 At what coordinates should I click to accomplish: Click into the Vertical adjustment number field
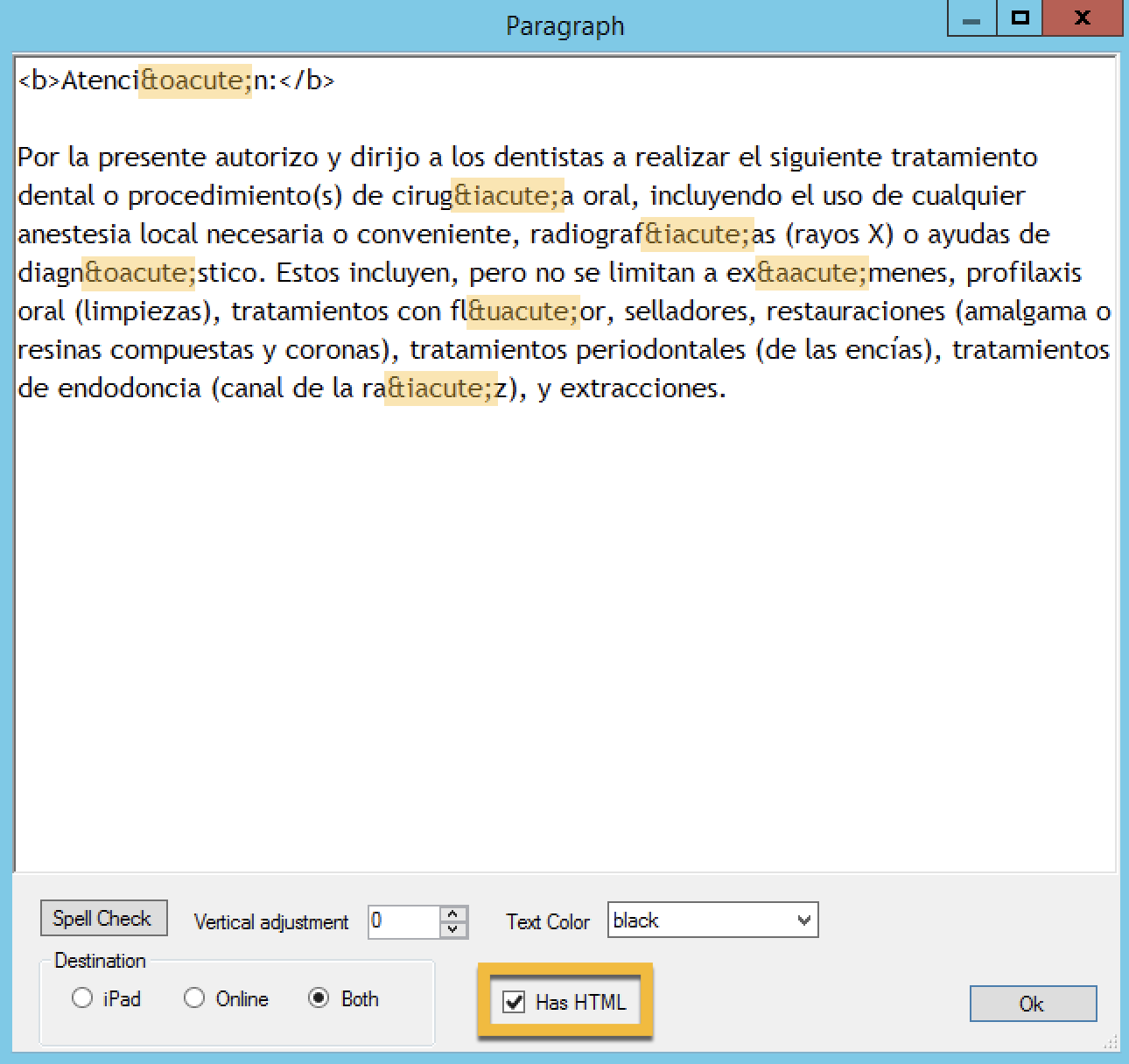[403, 921]
